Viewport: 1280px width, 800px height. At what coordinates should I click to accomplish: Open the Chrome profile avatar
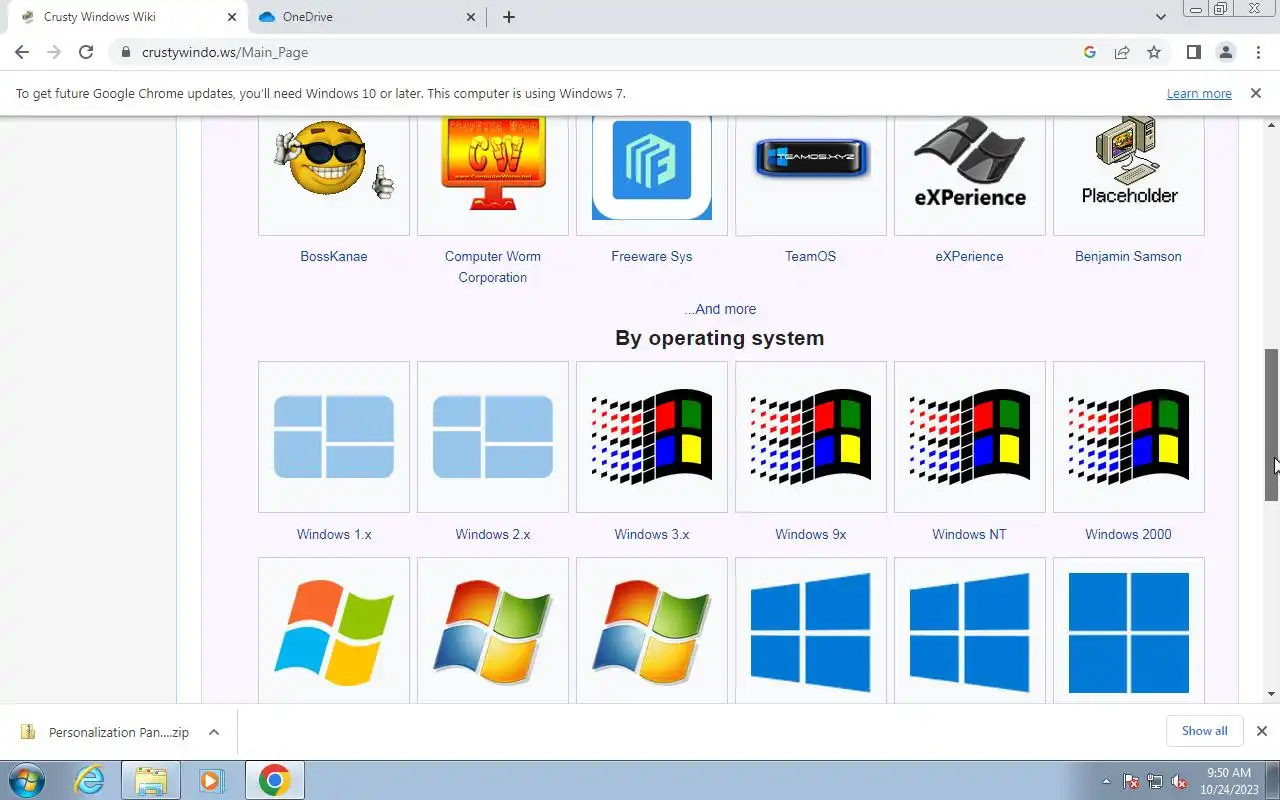click(x=1225, y=52)
